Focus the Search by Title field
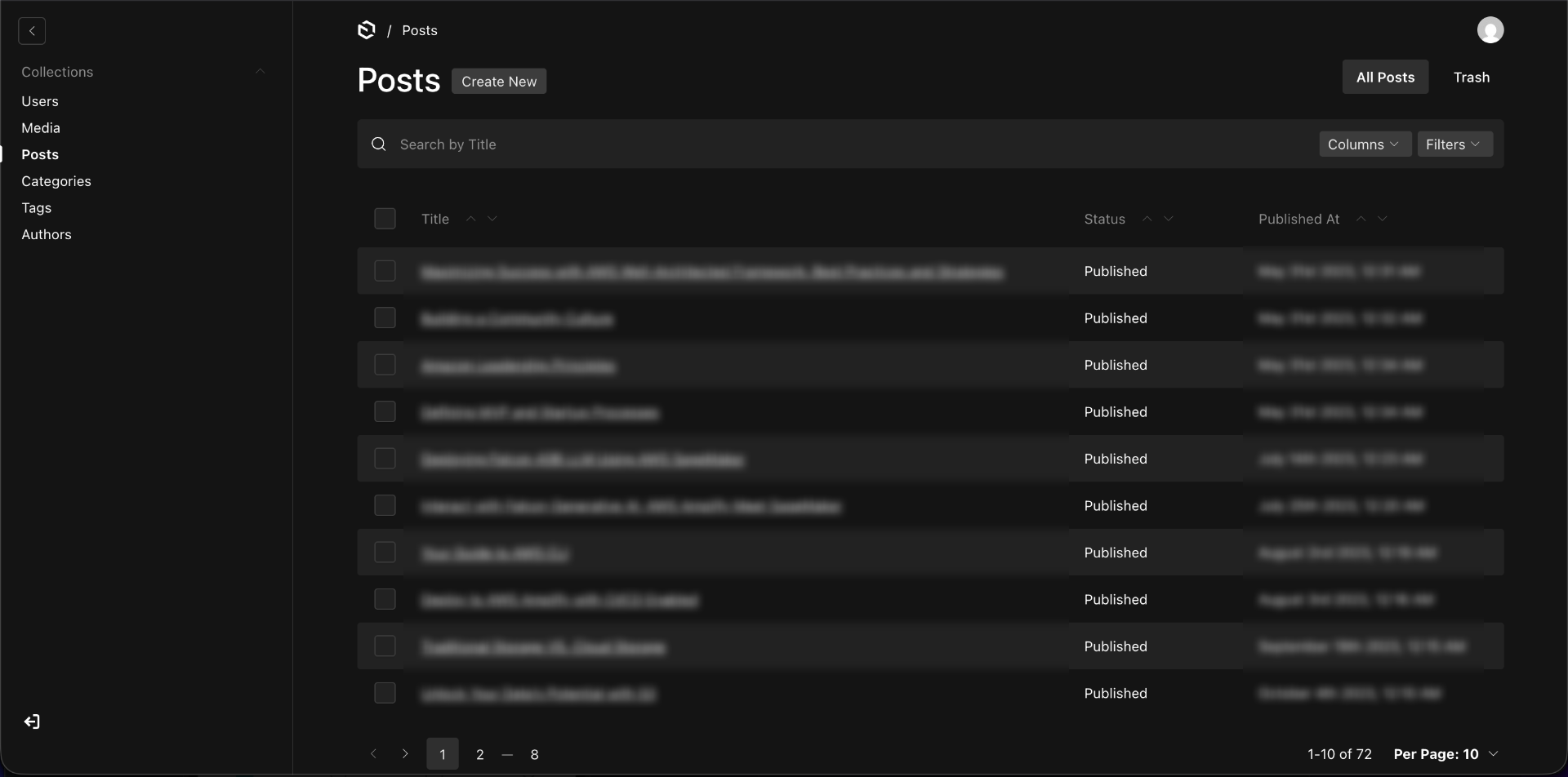The height and width of the screenshot is (777, 1568). point(849,144)
